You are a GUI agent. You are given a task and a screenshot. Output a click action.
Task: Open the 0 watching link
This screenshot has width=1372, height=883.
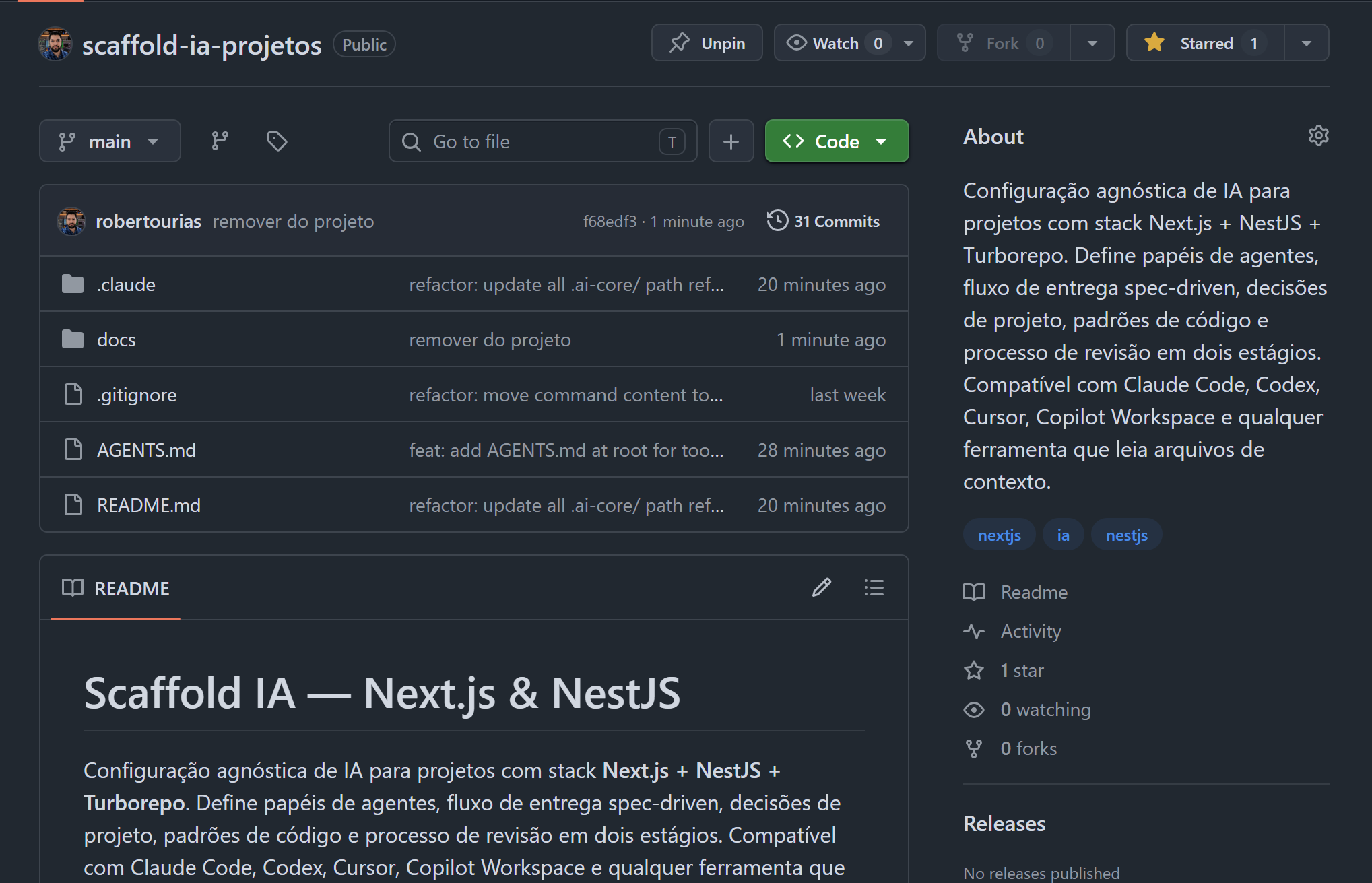point(1046,709)
